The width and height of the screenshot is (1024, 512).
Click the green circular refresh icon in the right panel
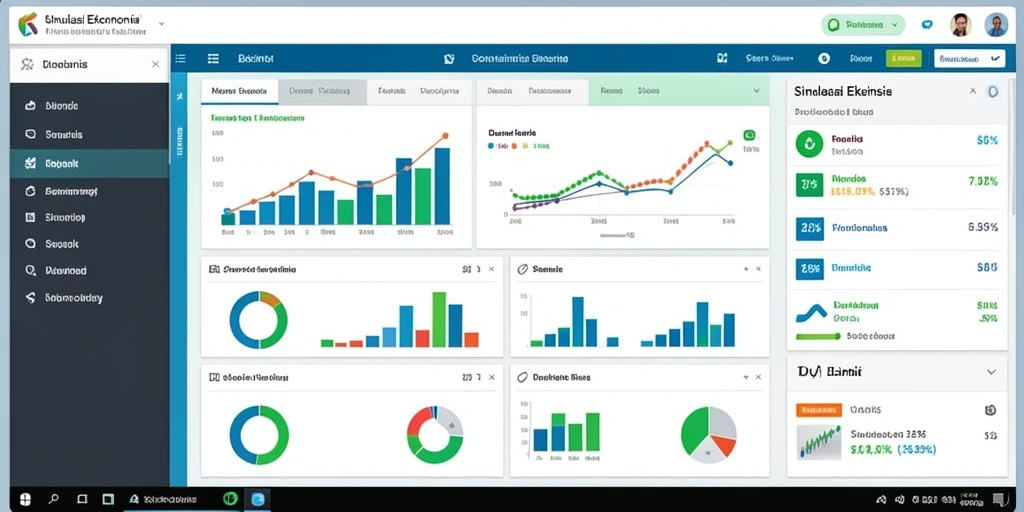[809, 144]
